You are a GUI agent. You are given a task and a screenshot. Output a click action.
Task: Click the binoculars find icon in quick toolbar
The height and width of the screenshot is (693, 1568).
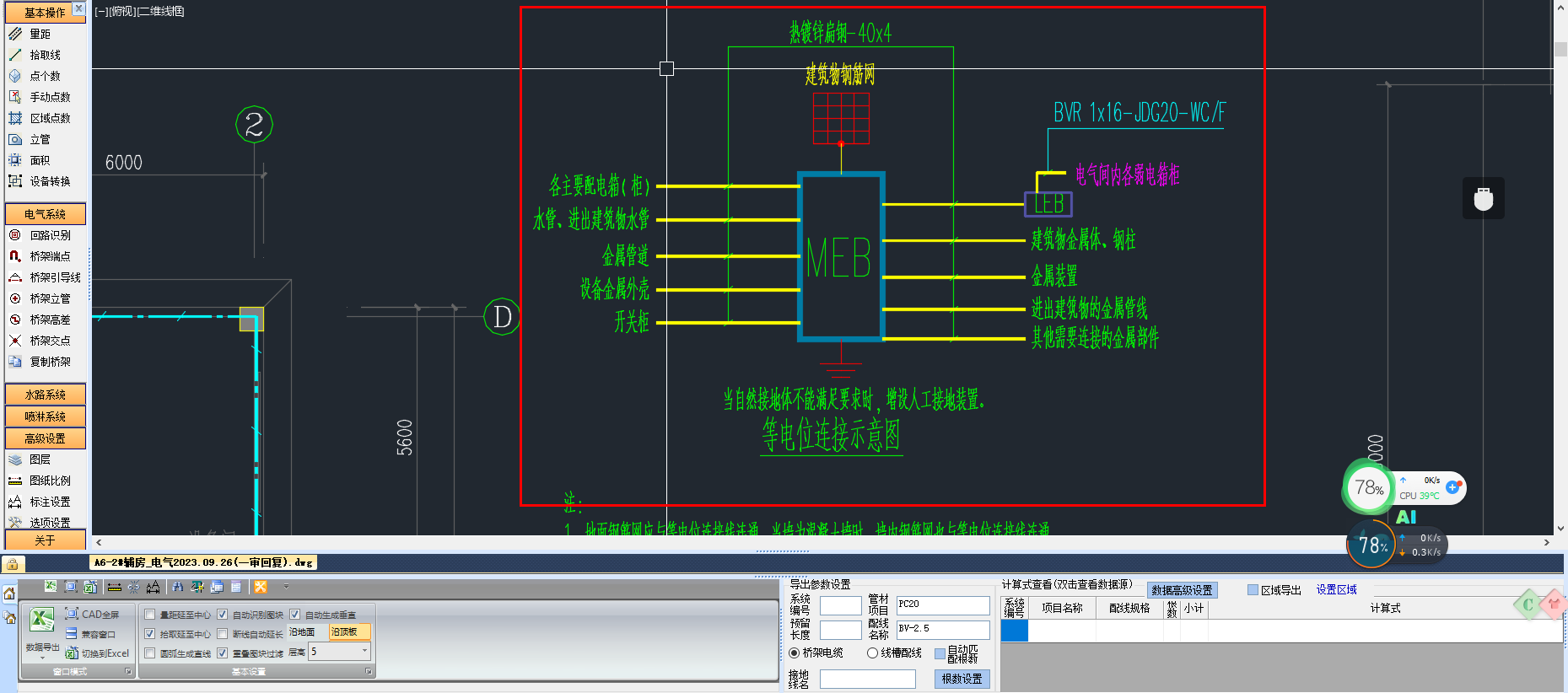[177, 587]
